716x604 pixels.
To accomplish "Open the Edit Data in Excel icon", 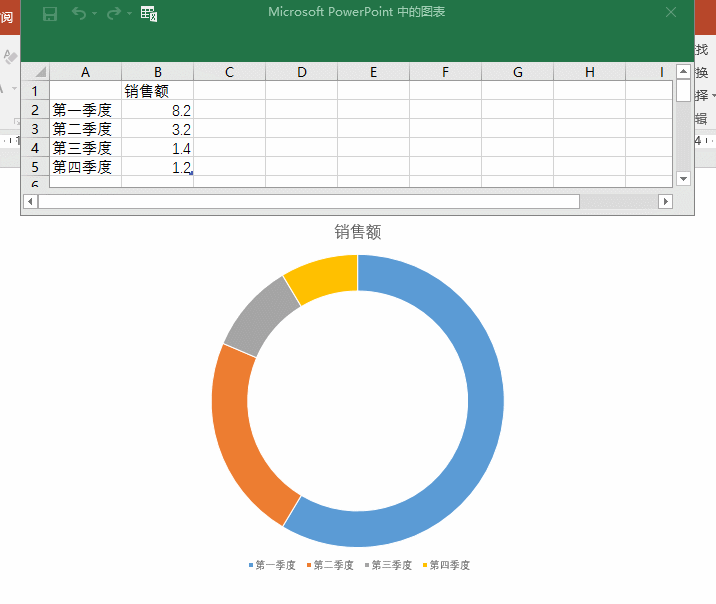I will (x=149, y=13).
